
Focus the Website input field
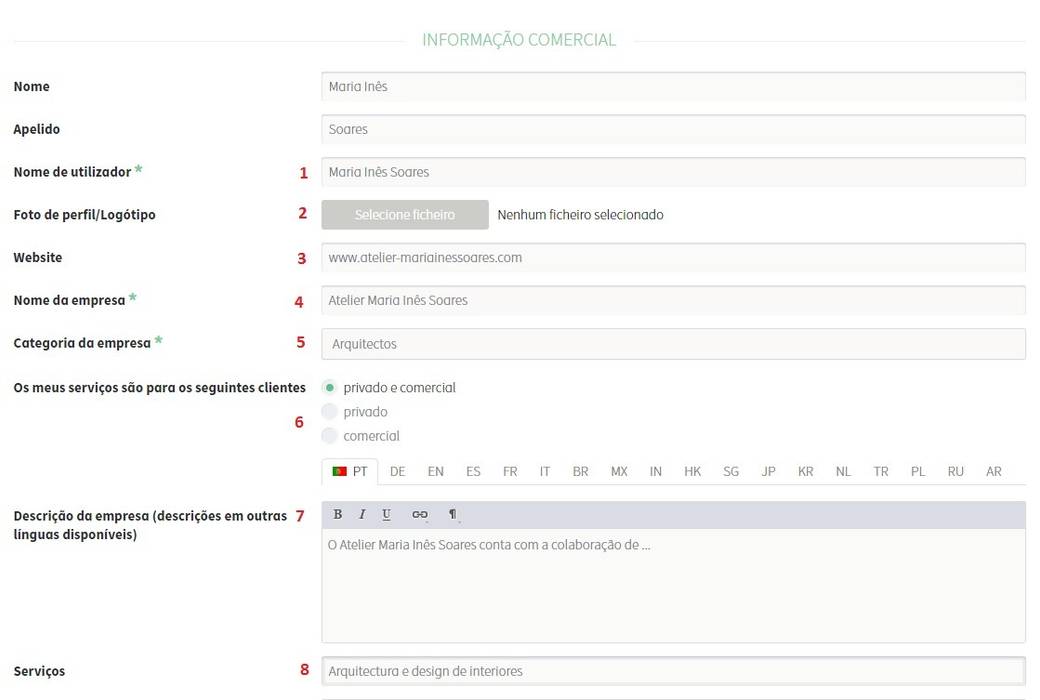(673, 258)
